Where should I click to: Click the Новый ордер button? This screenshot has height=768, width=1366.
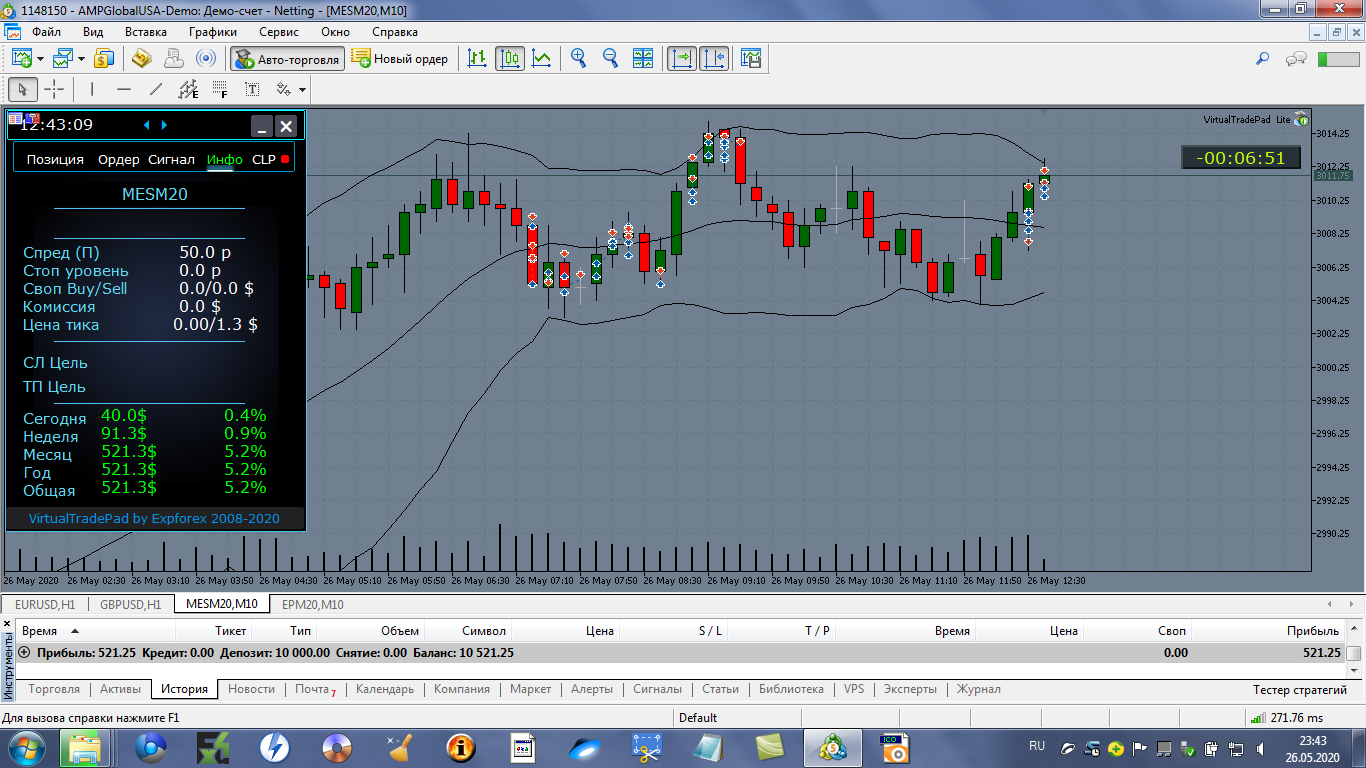tap(401, 59)
